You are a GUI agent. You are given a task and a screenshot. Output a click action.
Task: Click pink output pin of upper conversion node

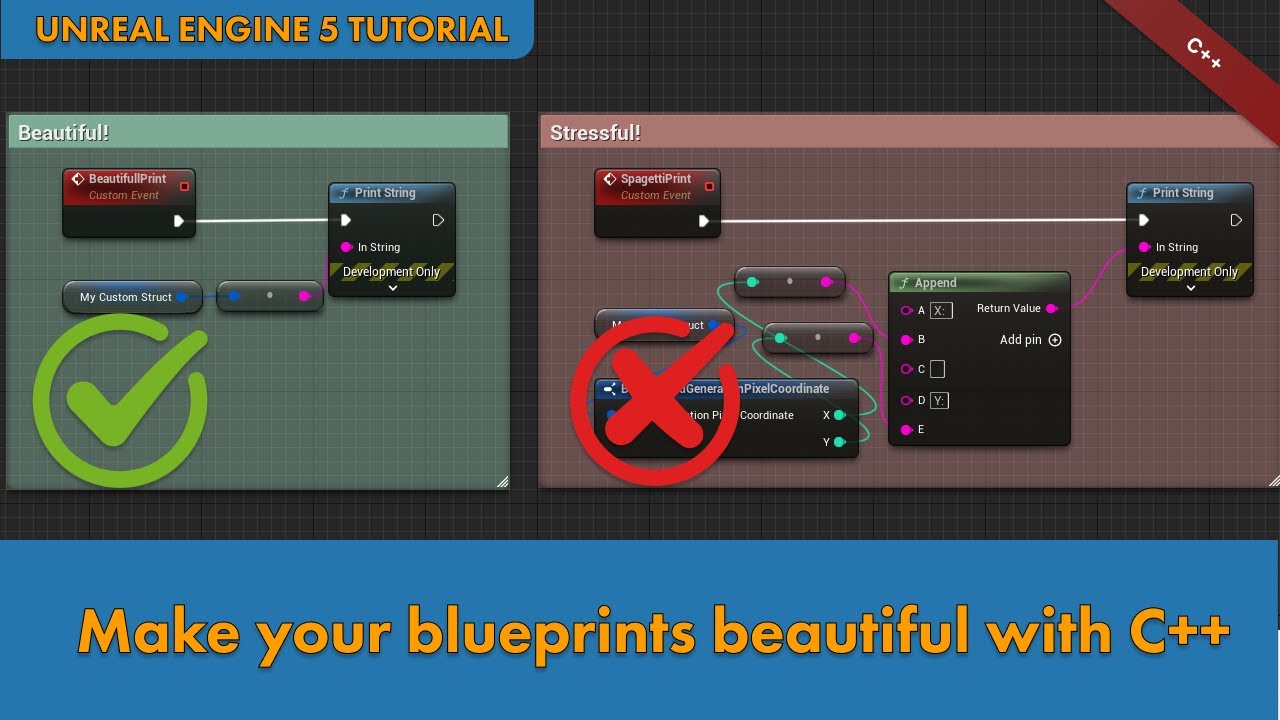click(x=827, y=282)
